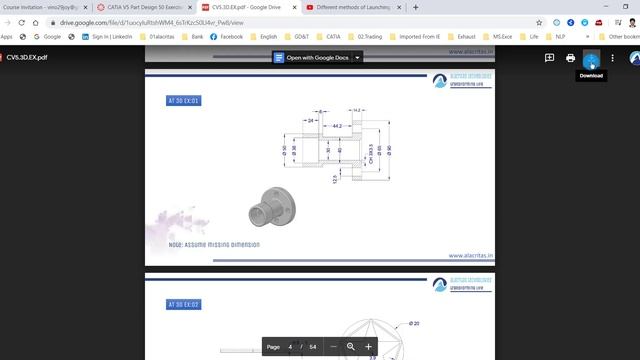Viewport: 640px width, 360px height.
Task: Open Sign In LinkedIn bookmark
Action: point(107,37)
